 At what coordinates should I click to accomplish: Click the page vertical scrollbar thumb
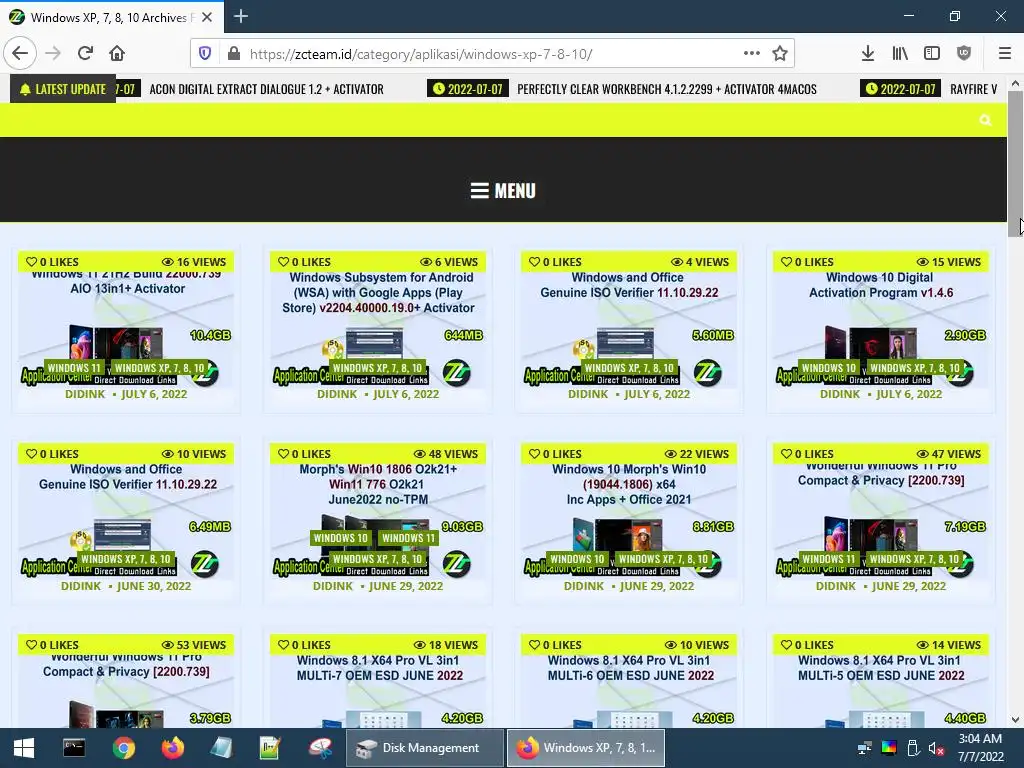1015,163
